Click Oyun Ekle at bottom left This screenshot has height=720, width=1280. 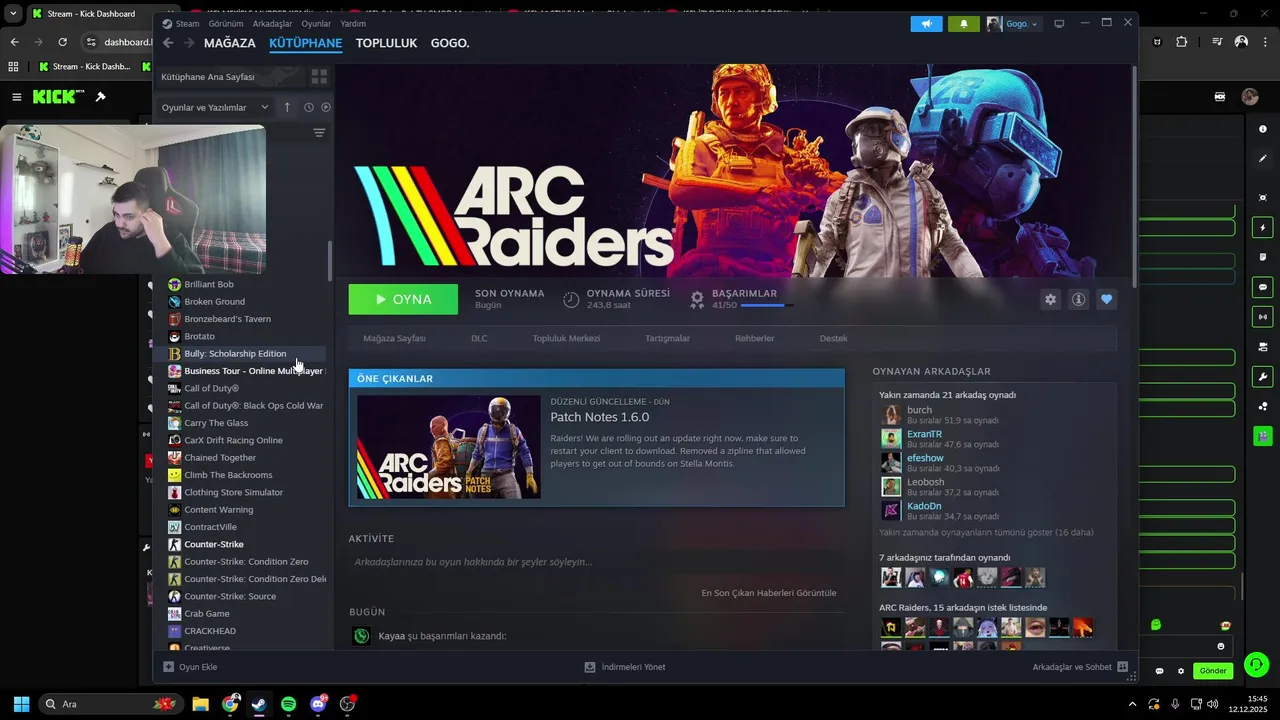(190, 667)
